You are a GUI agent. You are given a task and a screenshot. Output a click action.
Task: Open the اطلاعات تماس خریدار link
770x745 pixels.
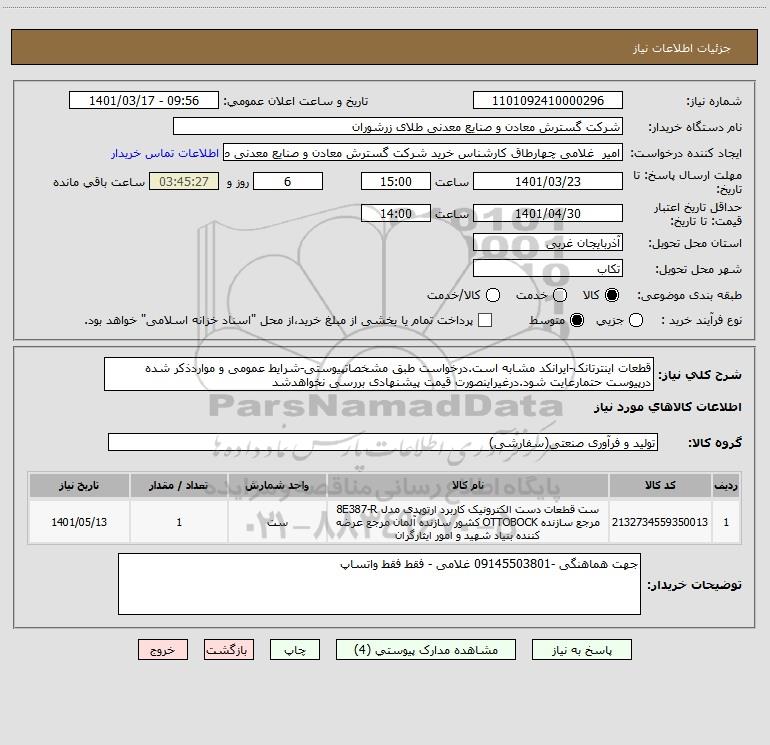165,153
